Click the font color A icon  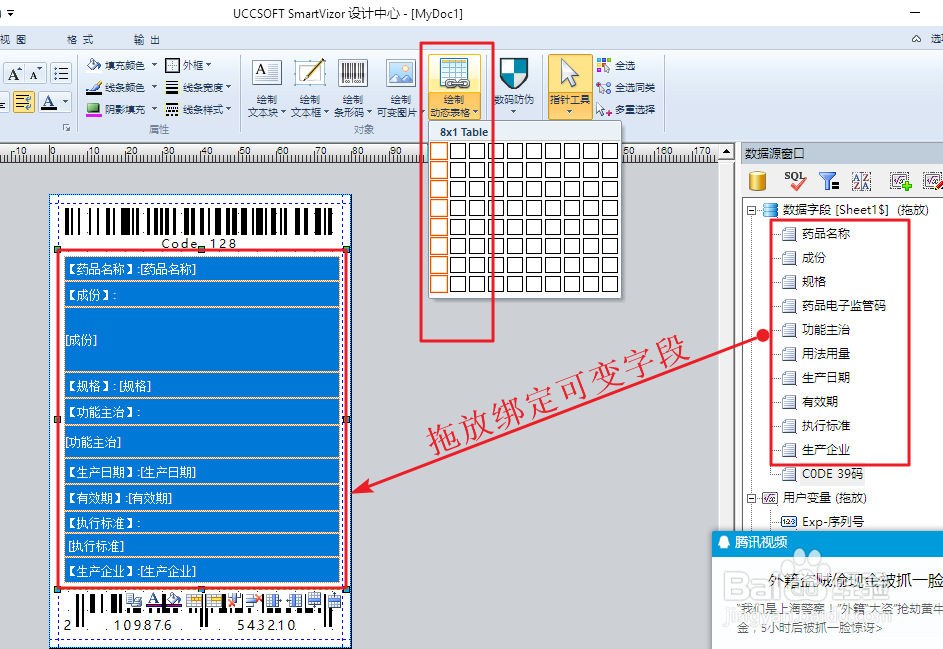49,102
